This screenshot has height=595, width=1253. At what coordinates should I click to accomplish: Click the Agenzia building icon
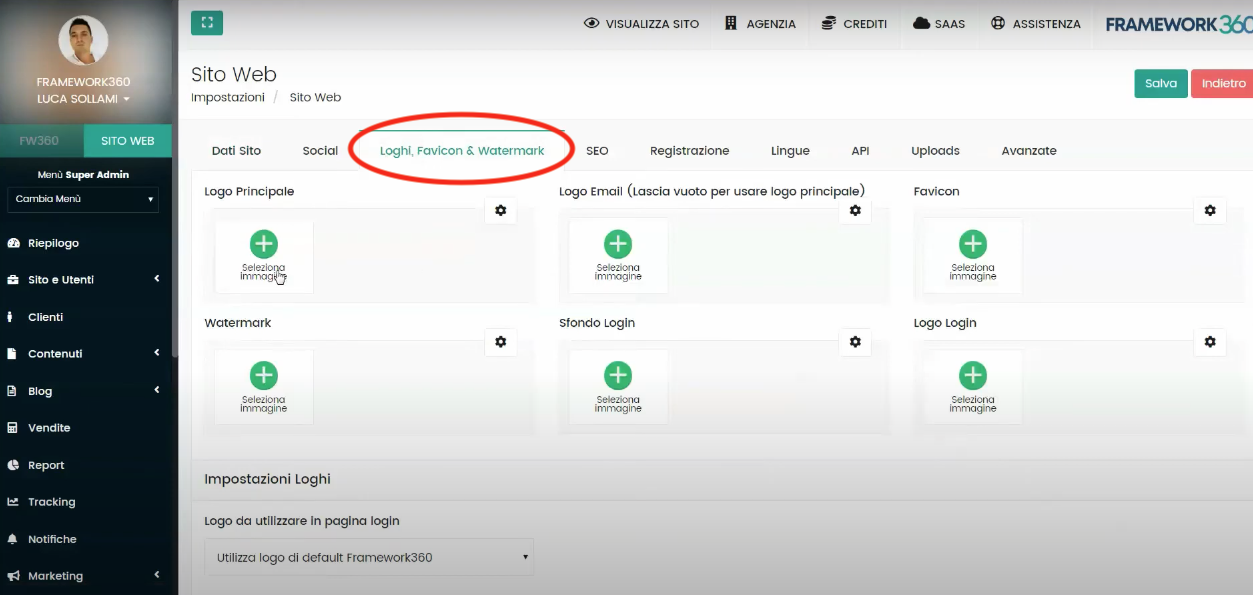click(731, 23)
